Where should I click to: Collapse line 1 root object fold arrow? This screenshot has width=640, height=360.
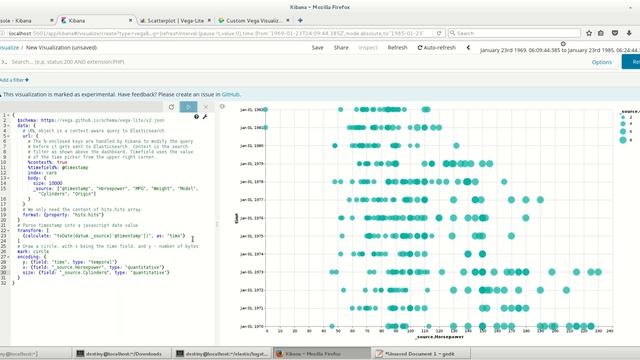coord(9,115)
